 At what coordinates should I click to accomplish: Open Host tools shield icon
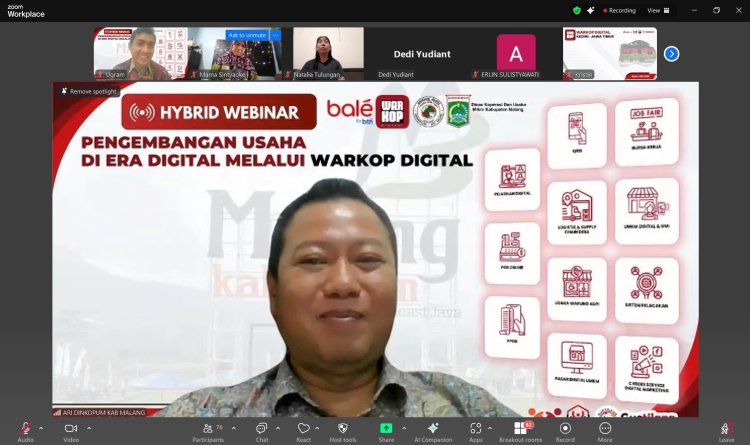[x=343, y=428]
